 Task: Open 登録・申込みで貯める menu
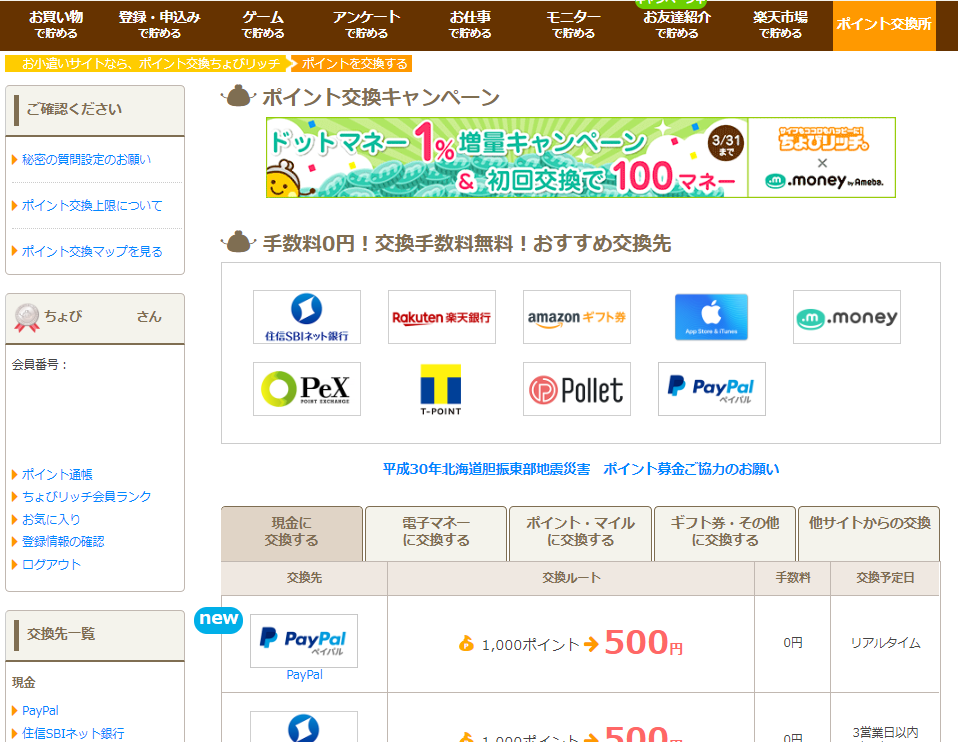point(159,25)
